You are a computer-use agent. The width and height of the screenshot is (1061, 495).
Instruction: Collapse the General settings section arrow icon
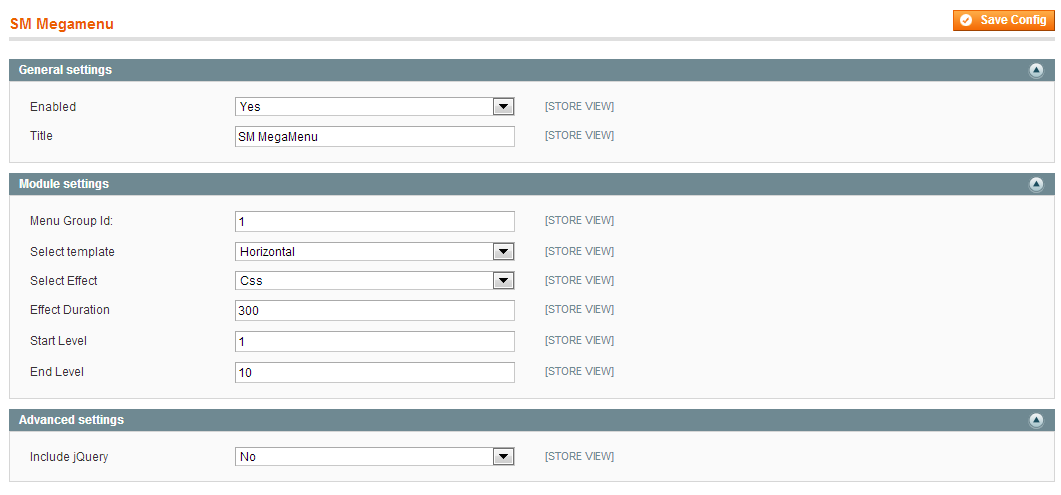click(1036, 70)
